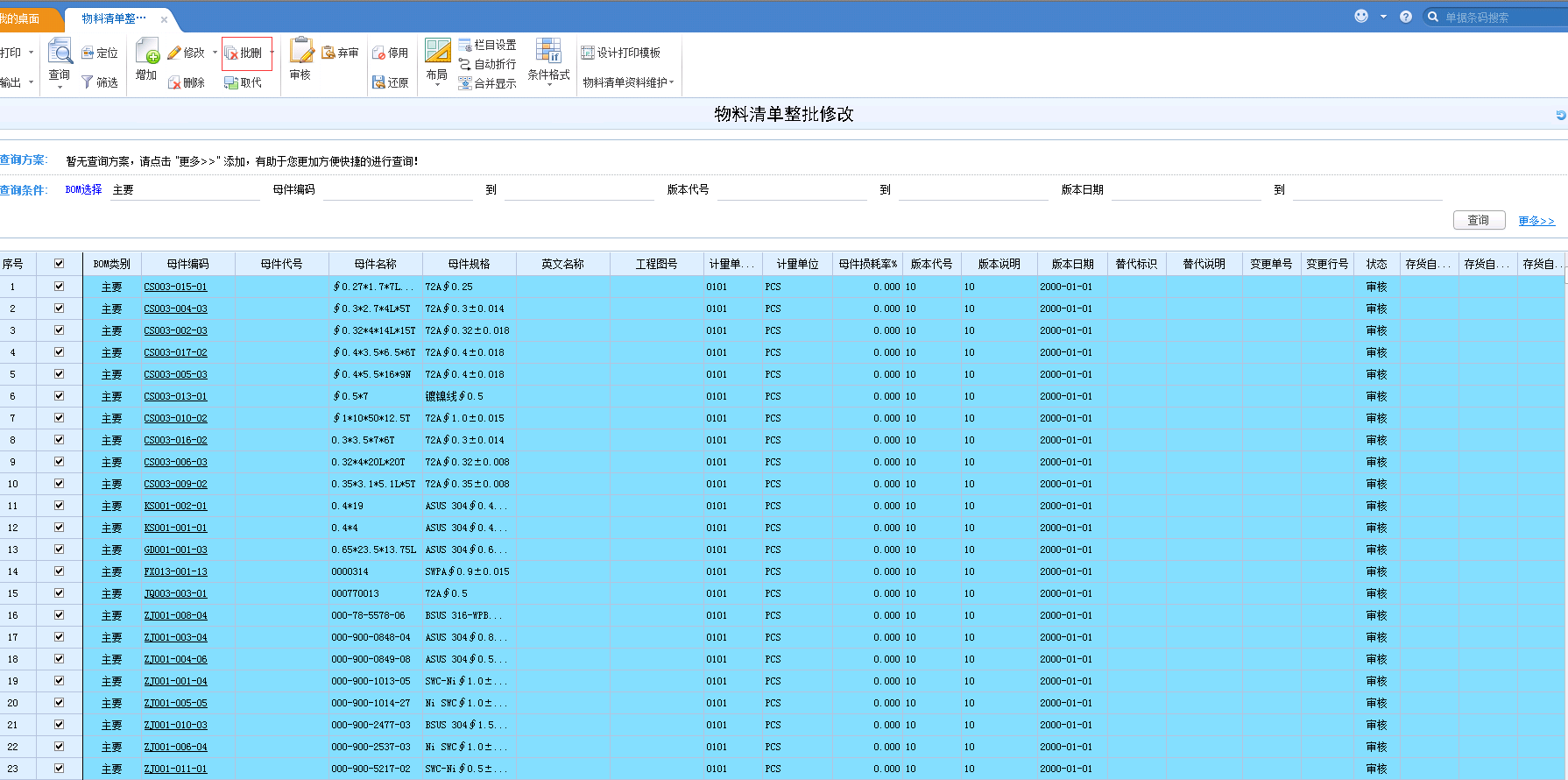Screen dimensions: 1568x780
Task: Click the 取代 replace icon
Action: 232,82
